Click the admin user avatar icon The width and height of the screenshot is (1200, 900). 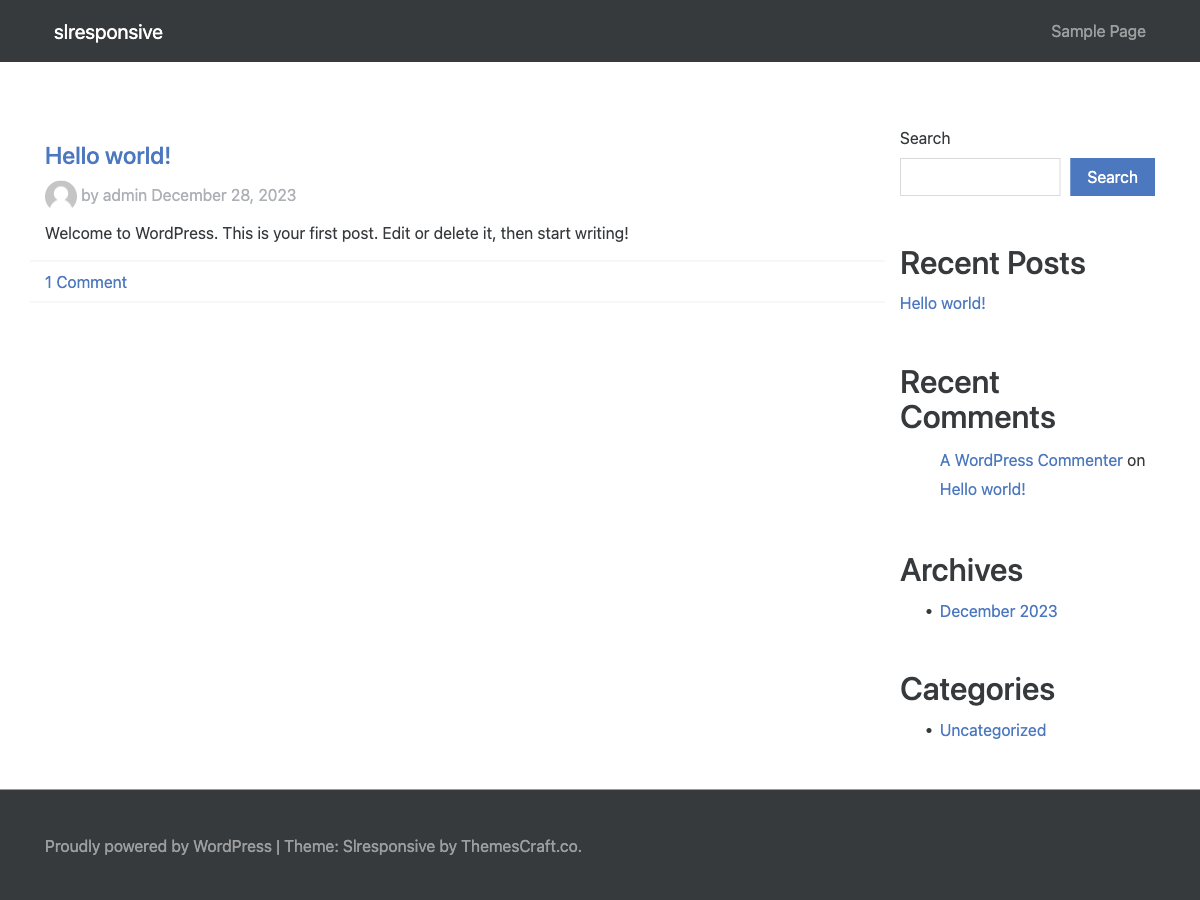pyautogui.click(x=60, y=196)
